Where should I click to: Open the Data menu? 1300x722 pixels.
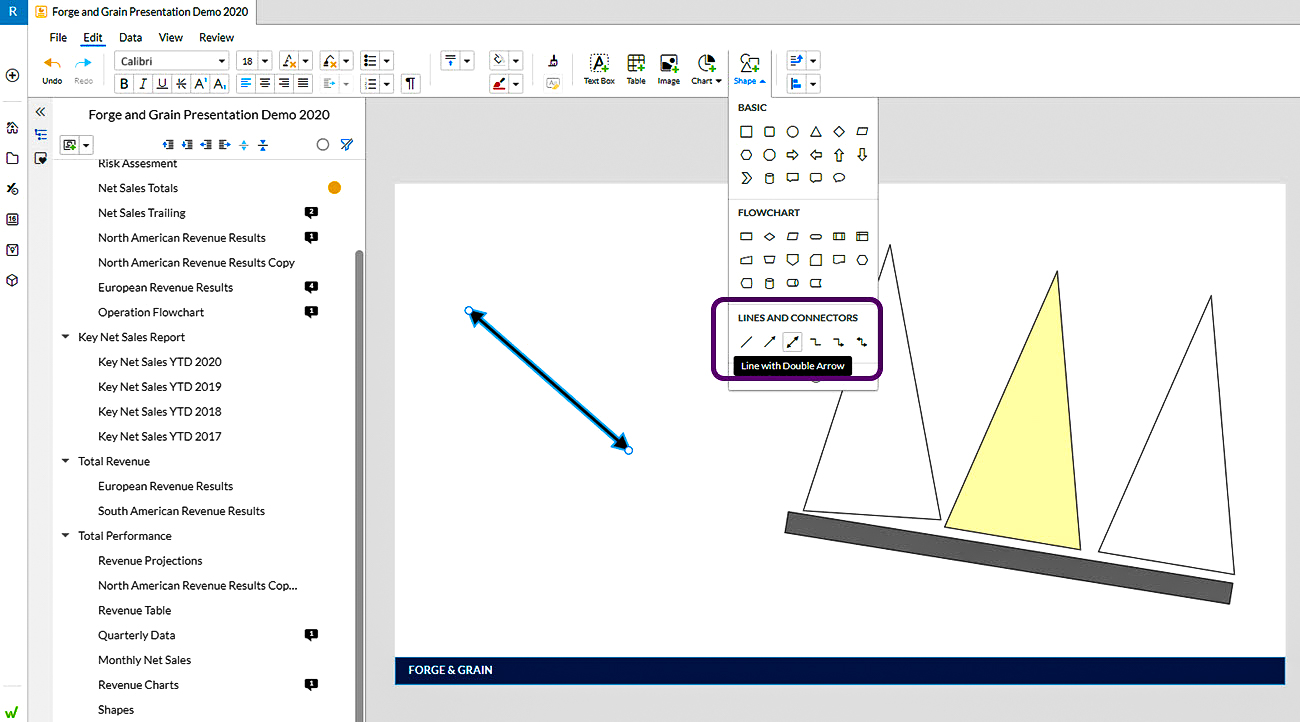click(130, 38)
